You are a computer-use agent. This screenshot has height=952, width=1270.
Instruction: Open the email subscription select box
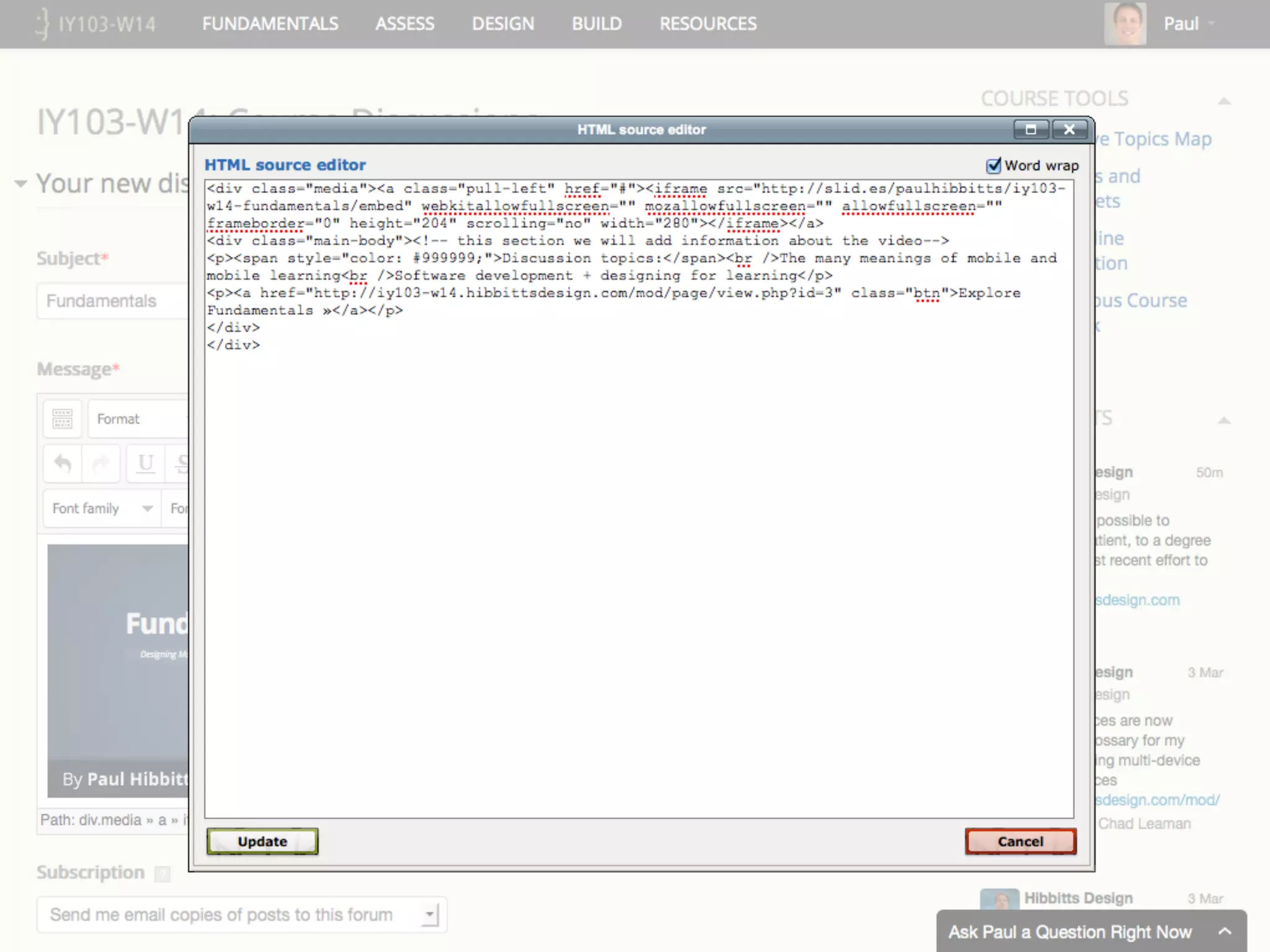(x=241, y=914)
